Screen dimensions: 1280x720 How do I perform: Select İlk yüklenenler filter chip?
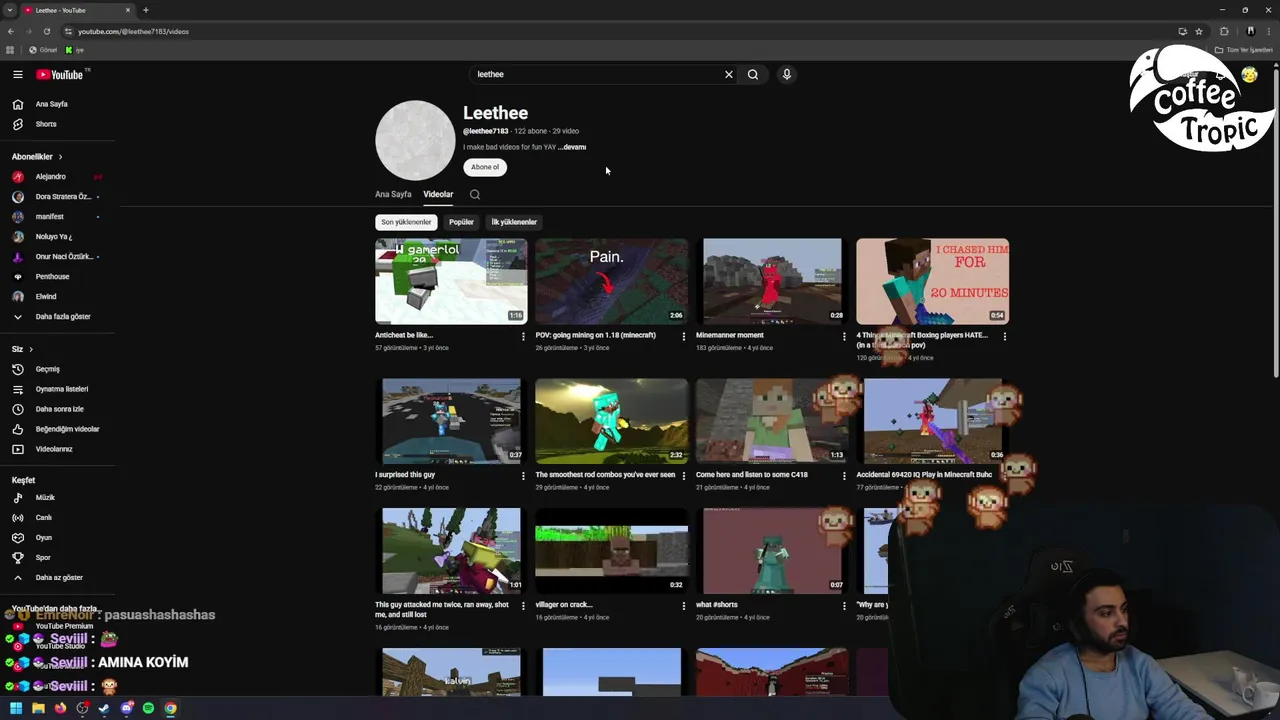click(514, 222)
